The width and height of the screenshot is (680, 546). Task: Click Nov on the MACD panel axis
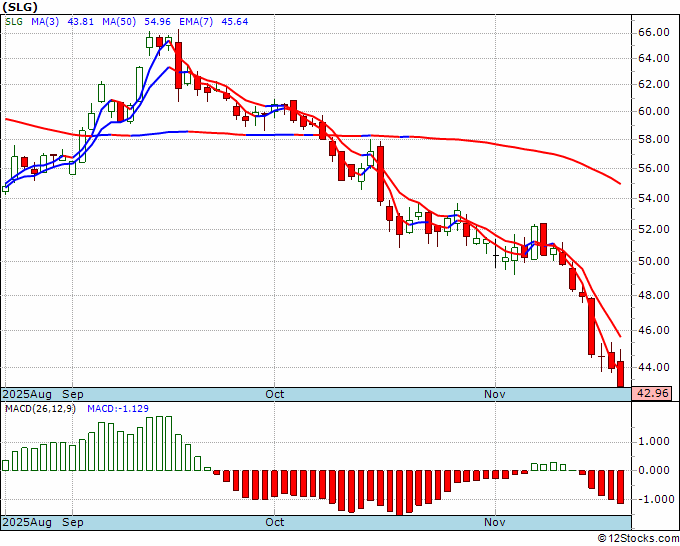[x=495, y=522]
